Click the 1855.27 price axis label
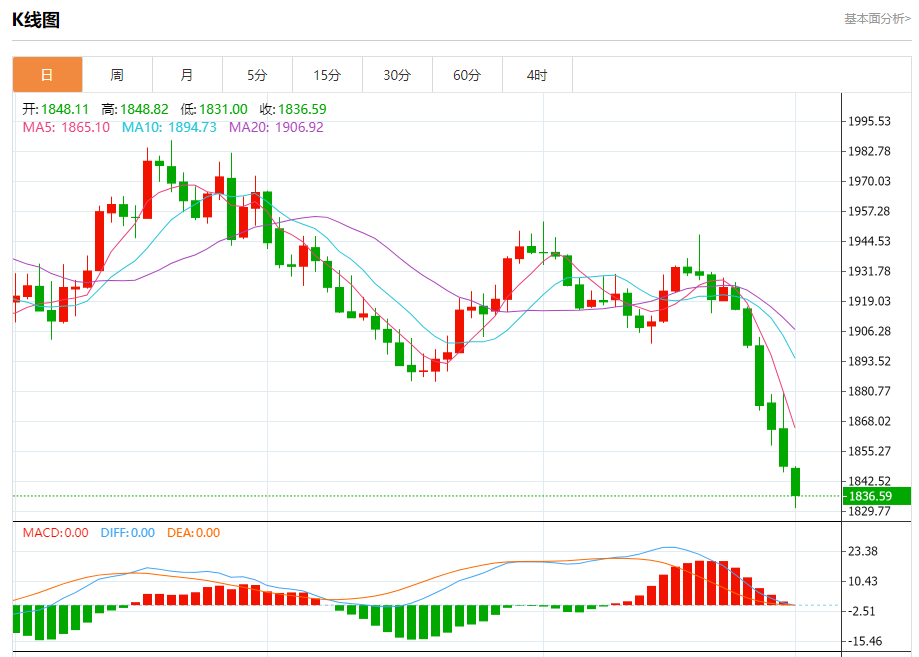The width and height of the screenshot is (919, 657). pos(870,451)
